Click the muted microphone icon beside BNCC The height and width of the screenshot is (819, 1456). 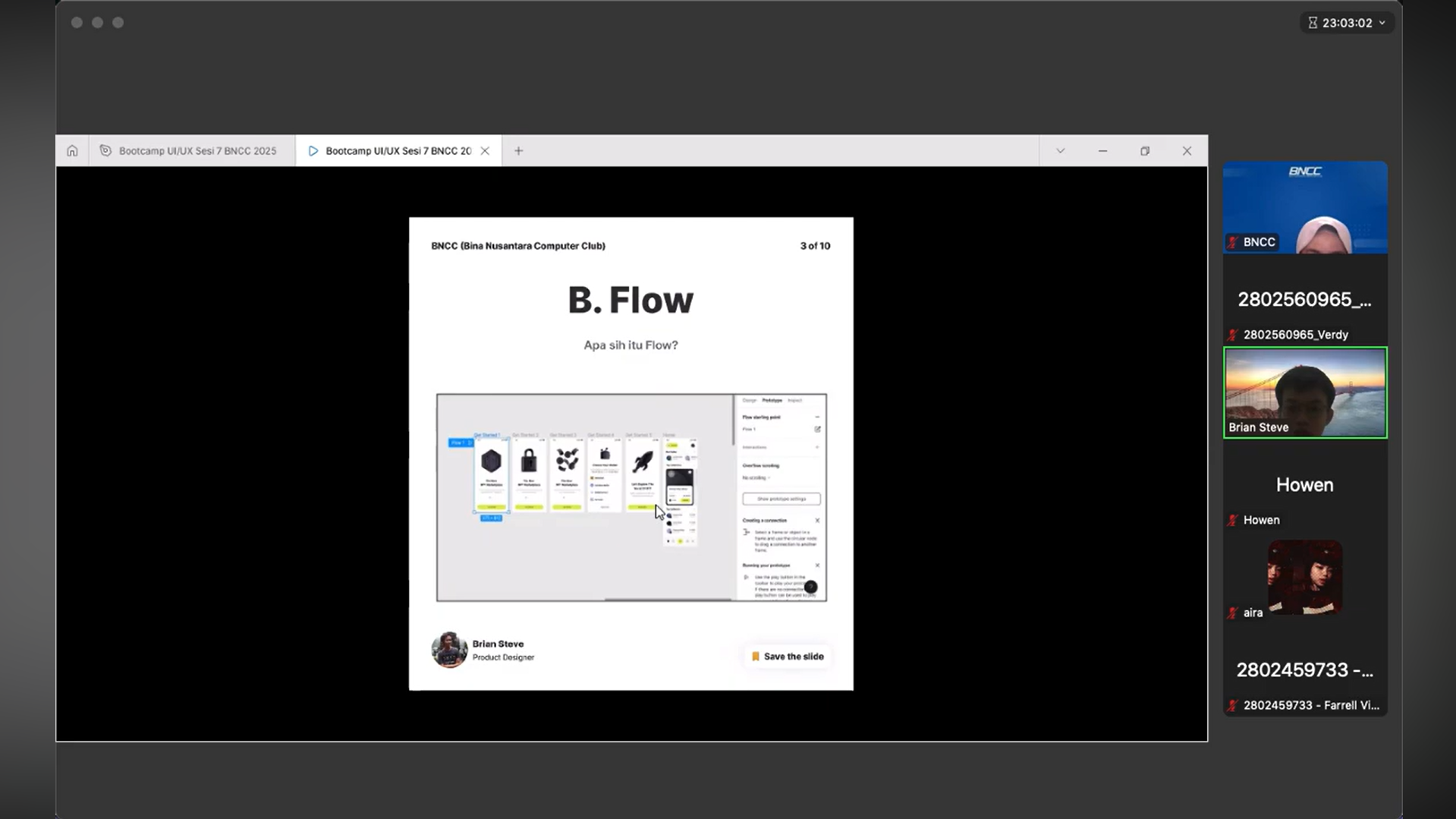tap(1233, 243)
